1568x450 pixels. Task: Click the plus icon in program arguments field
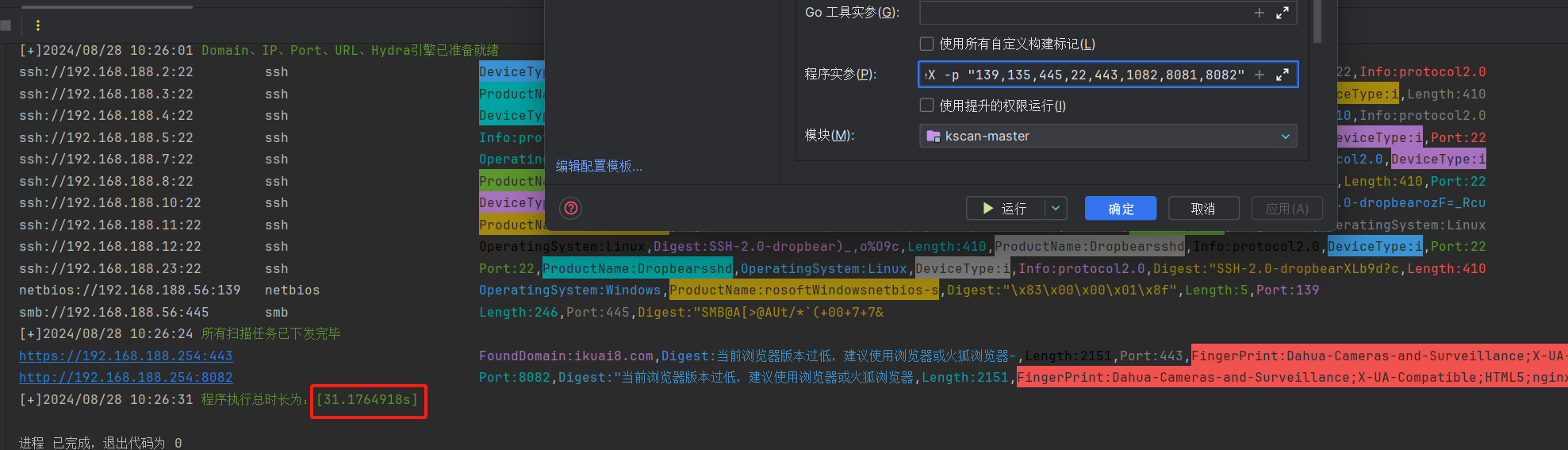point(1259,75)
